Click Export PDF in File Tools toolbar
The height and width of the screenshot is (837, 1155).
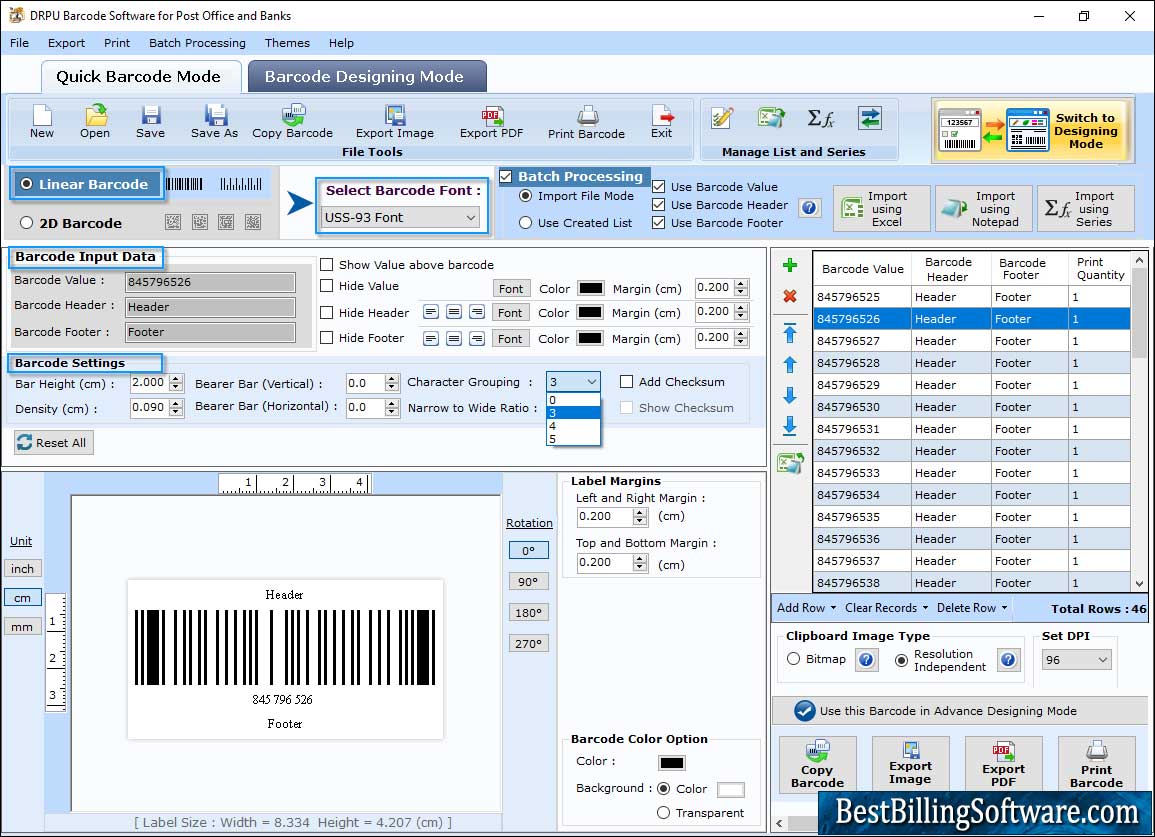[491, 122]
